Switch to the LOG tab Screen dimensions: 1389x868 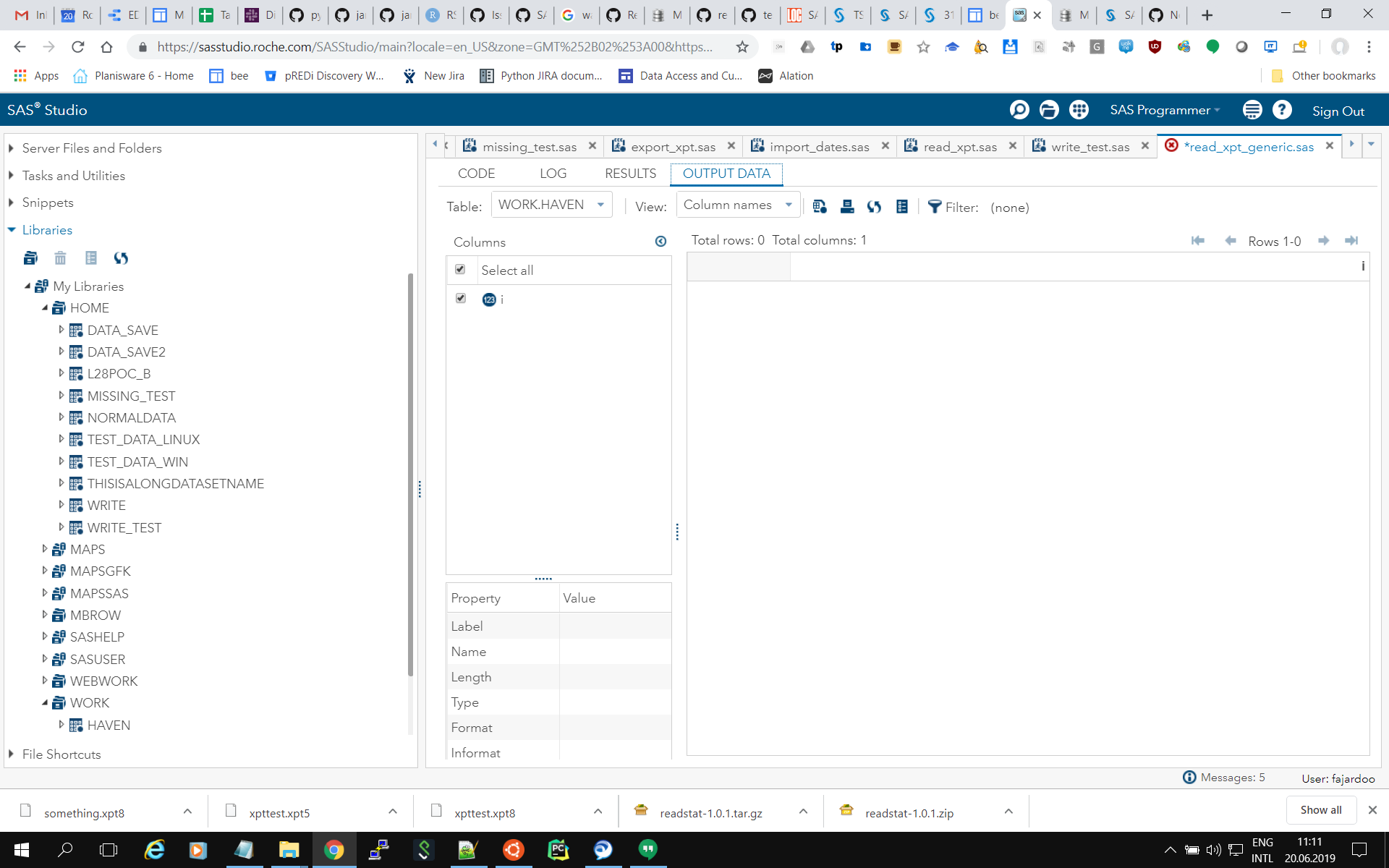553,174
